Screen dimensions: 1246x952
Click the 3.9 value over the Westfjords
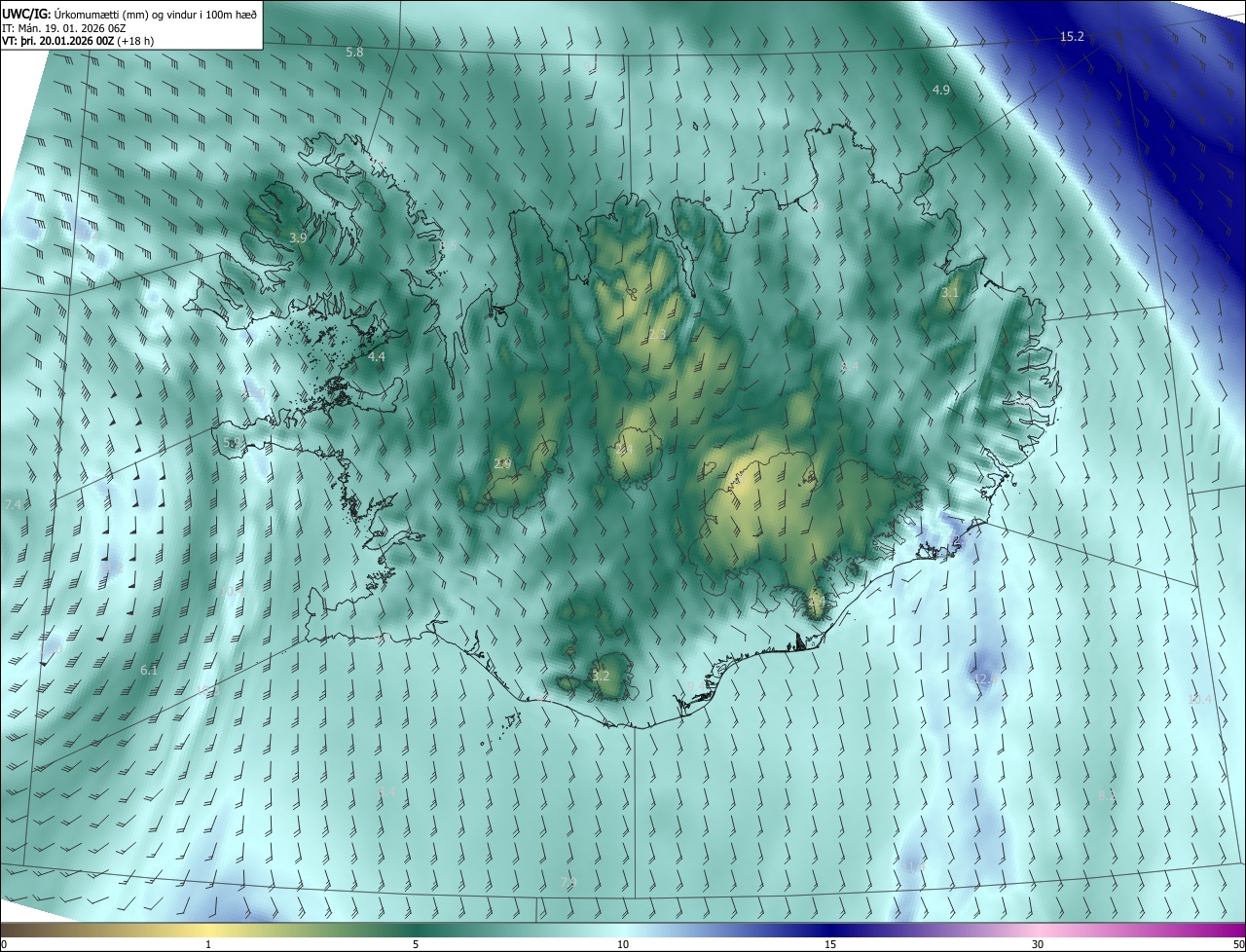click(x=298, y=238)
